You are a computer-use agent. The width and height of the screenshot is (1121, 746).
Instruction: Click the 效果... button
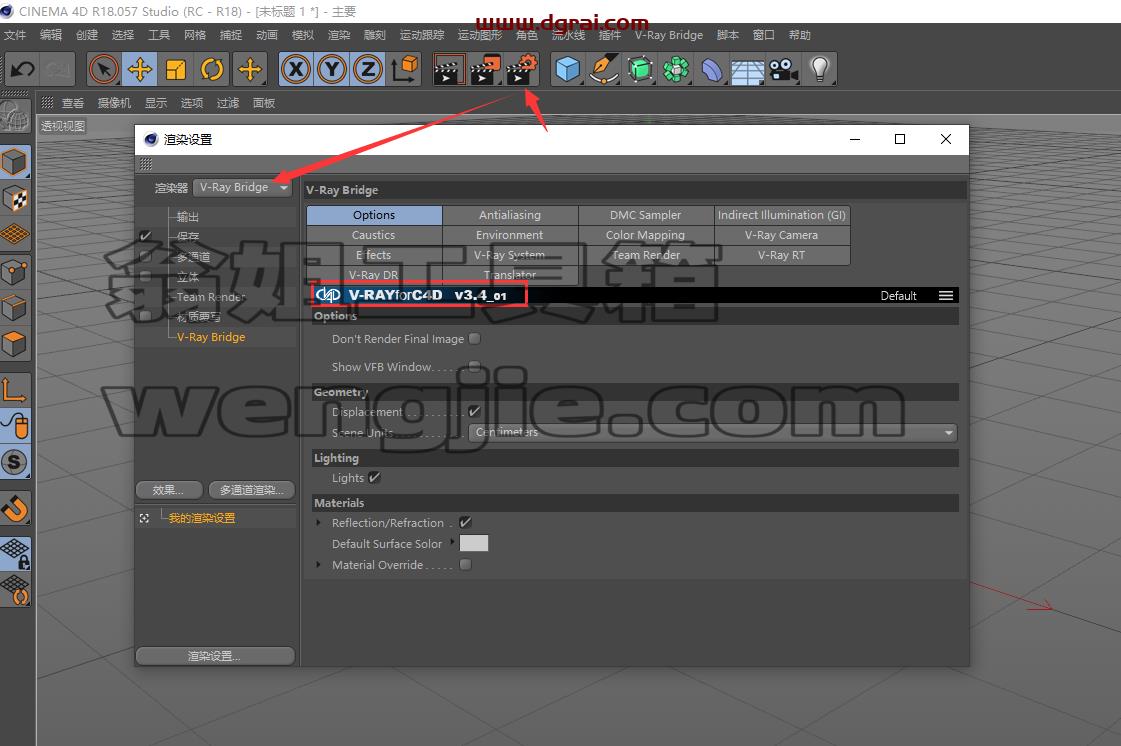pyautogui.click(x=168, y=490)
